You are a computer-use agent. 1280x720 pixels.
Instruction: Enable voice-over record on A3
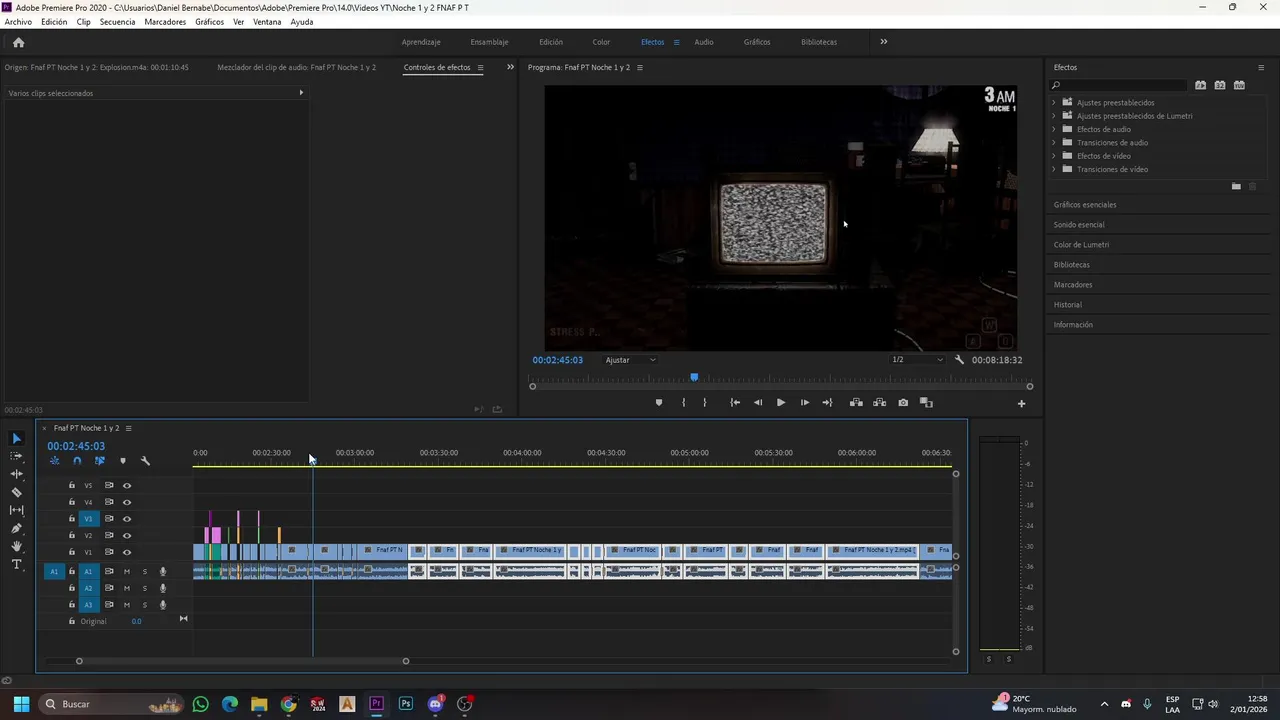[x=163, y=605]
